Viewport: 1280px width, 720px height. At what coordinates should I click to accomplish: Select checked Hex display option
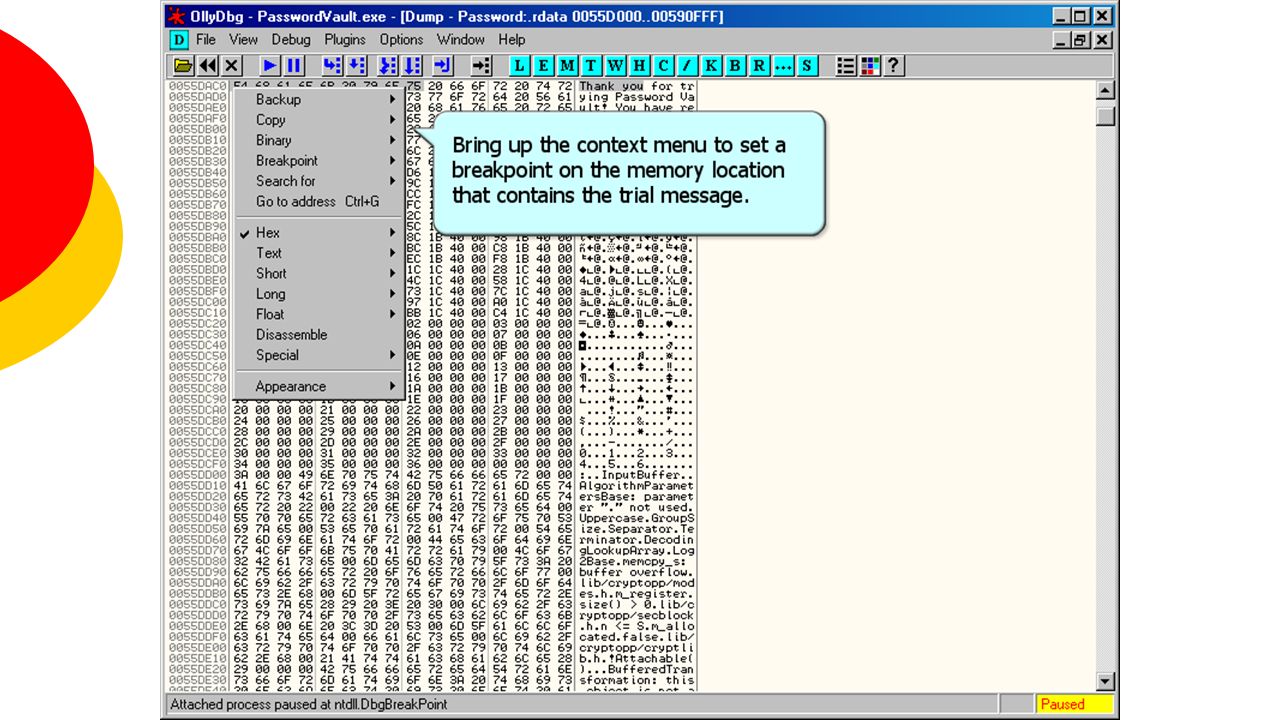(318, 233)
